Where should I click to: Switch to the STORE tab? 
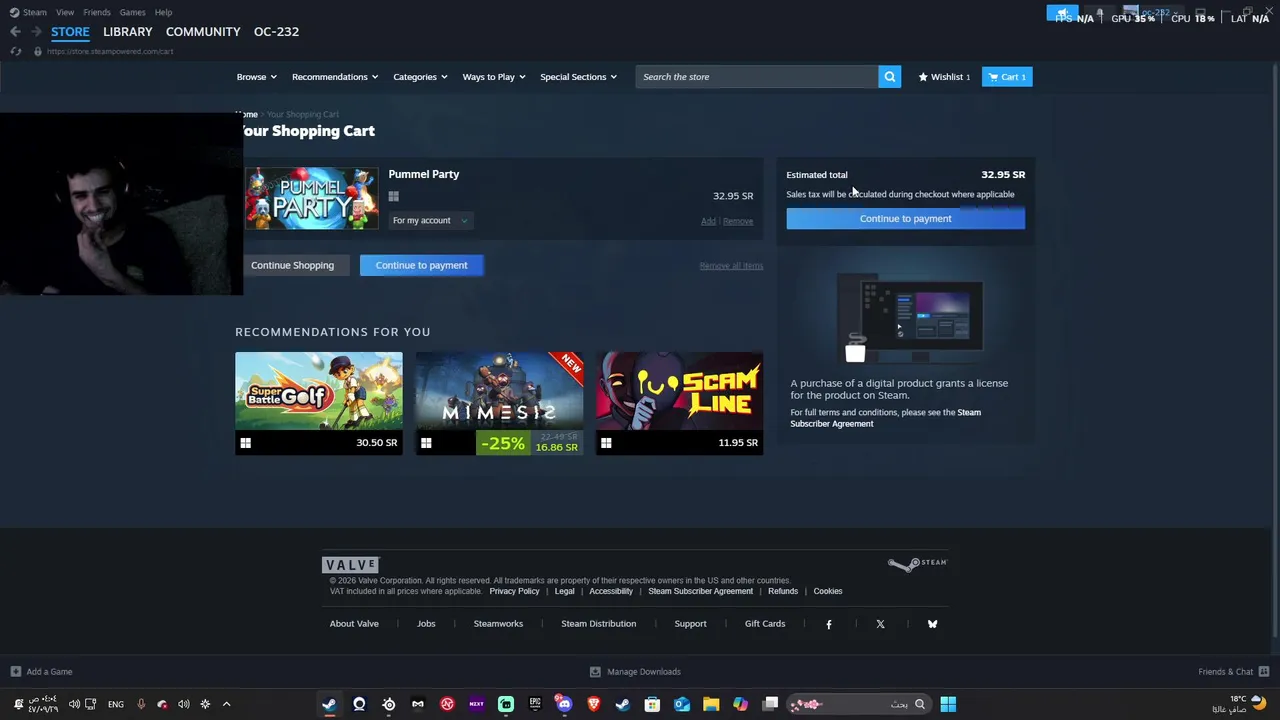click(70, 32)
